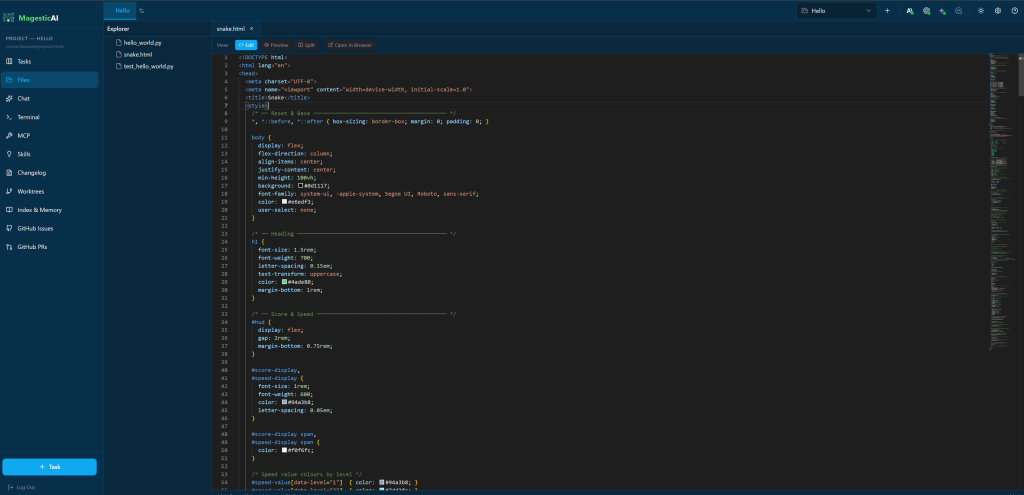
Task: Open settings gear icon in top bar
Action: click(x=998, y=10)
